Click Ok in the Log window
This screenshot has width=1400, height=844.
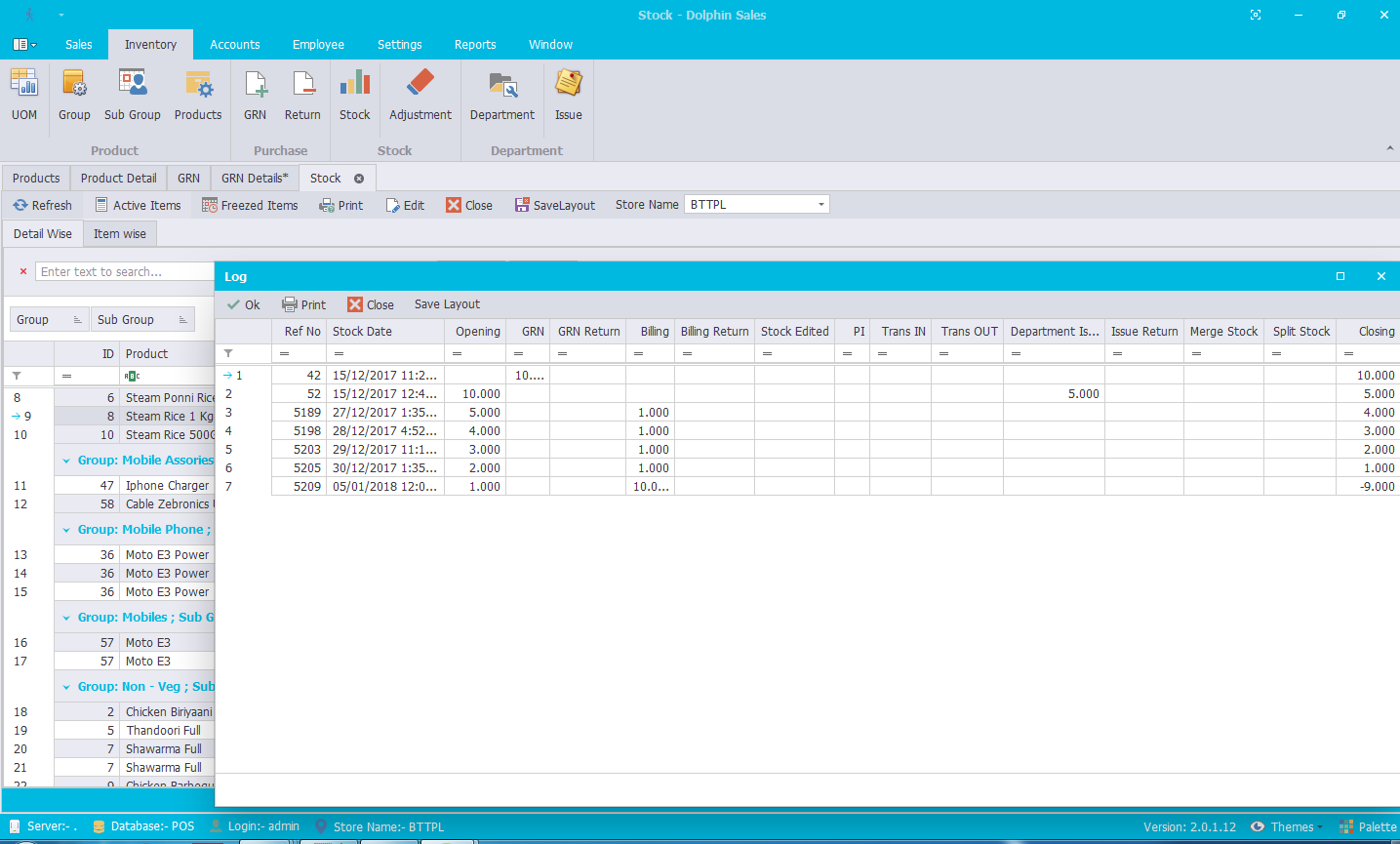243,304
